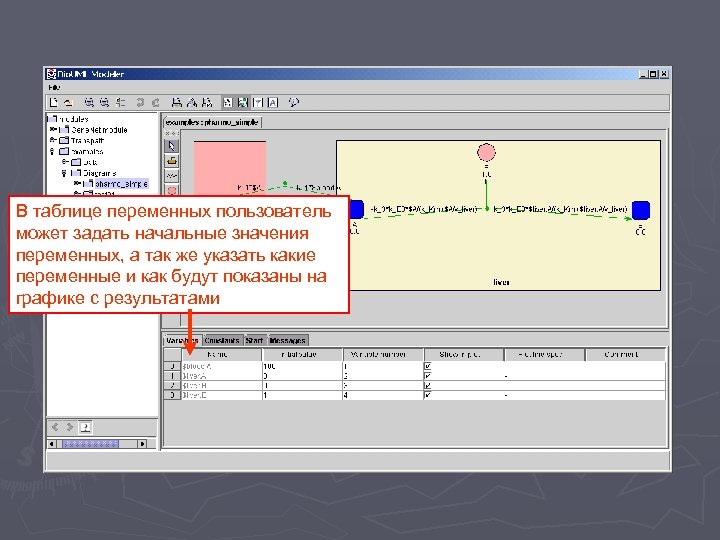Click the Zoom out magnifier icon
The height and width of the screenshot is (540, 720).
point(105,102)
